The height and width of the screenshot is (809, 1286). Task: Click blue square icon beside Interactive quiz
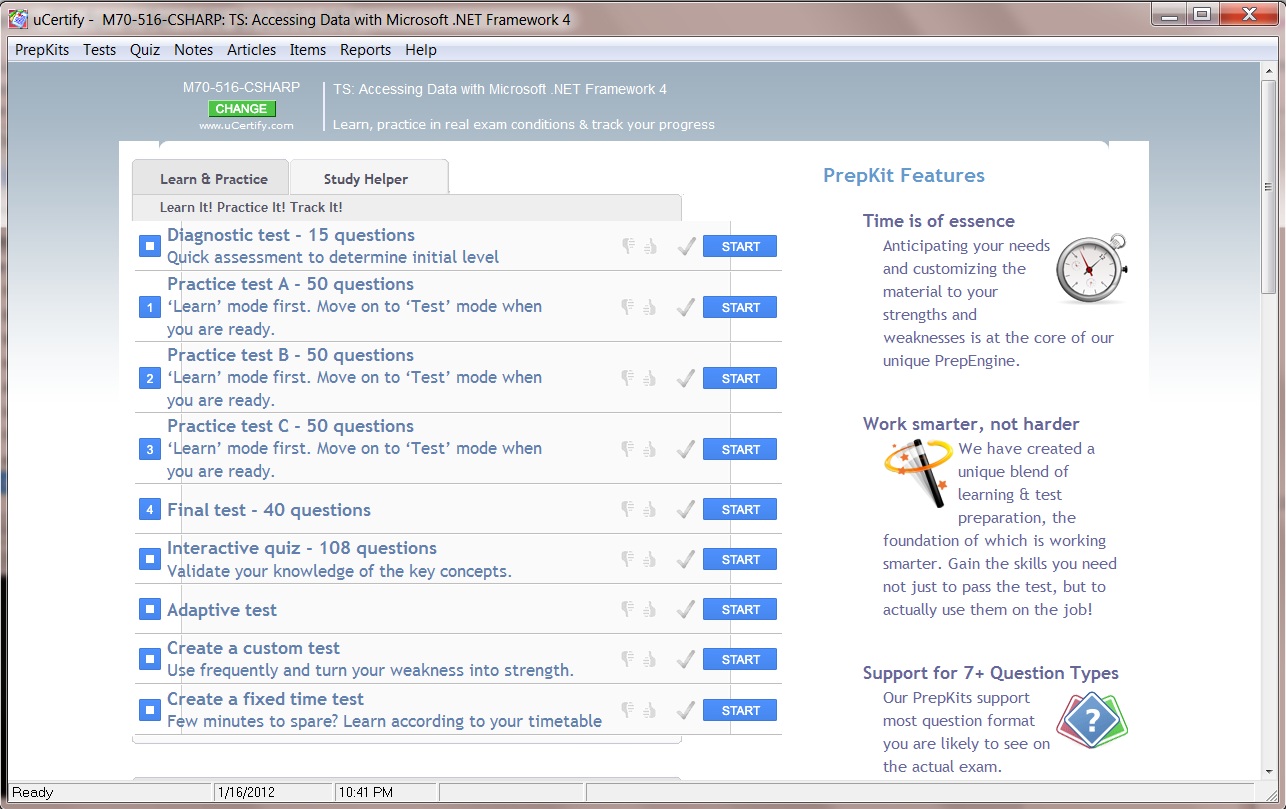pyautogui.click(x=150, y=559)
